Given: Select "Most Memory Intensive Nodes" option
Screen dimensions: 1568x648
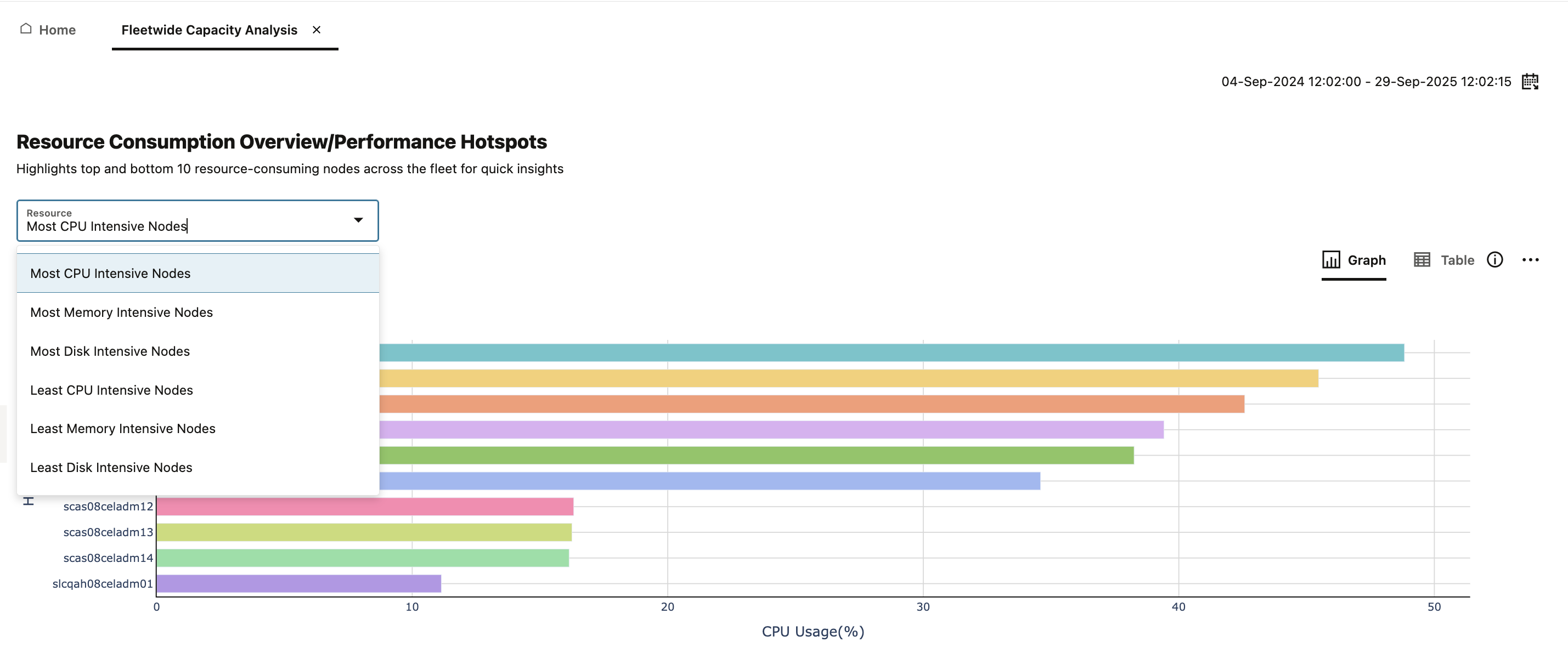Looking at the screenshot, I should (x=121, y=312).
